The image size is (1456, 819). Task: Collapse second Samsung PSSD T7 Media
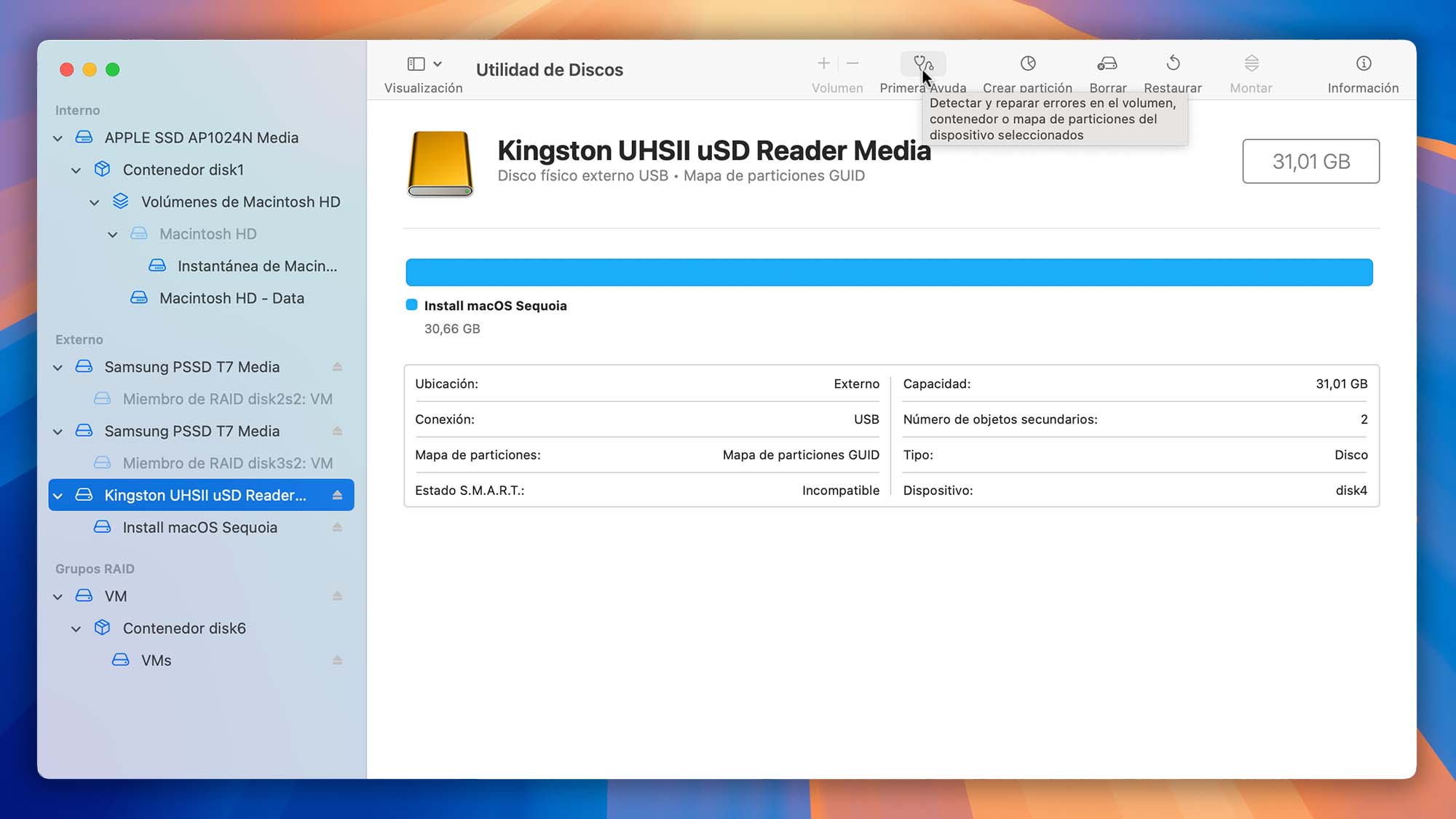click(x=58, y=432)
